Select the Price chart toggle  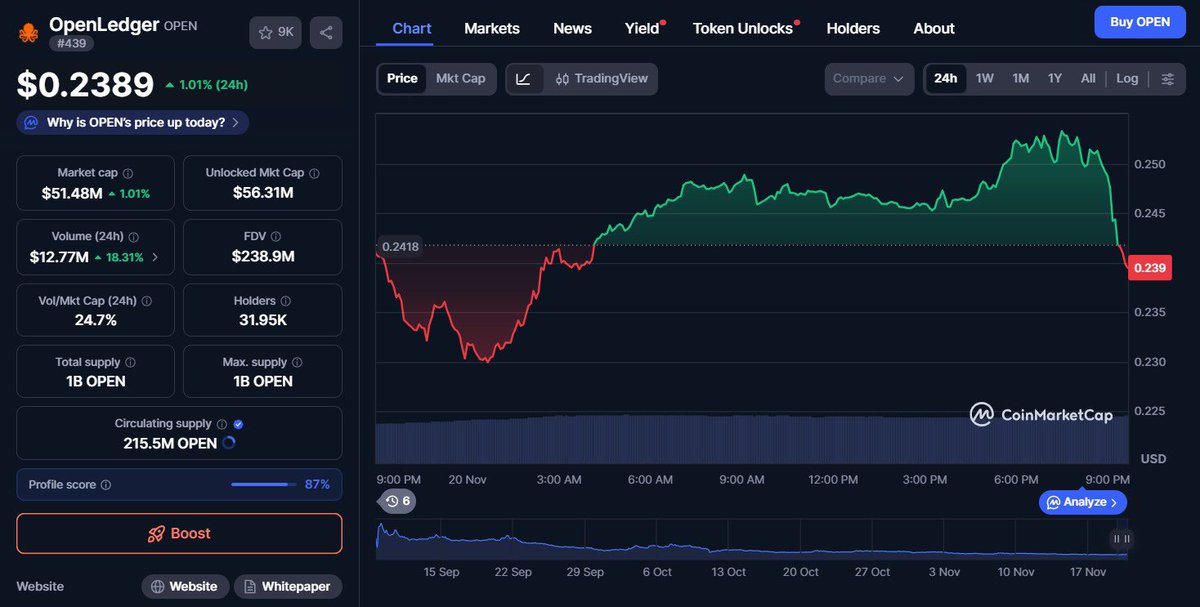(402, 79)
